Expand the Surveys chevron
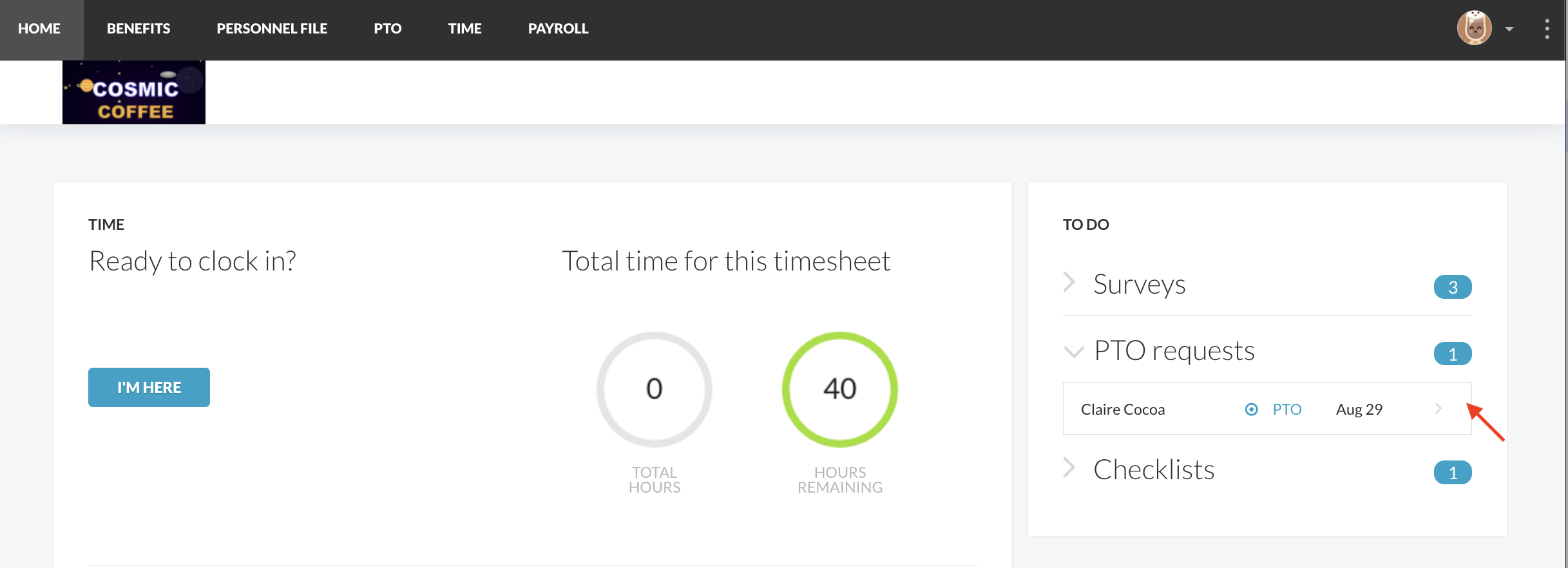Image resolution: width=1568 pixels, height=568 pixels. pos(1069,282)
